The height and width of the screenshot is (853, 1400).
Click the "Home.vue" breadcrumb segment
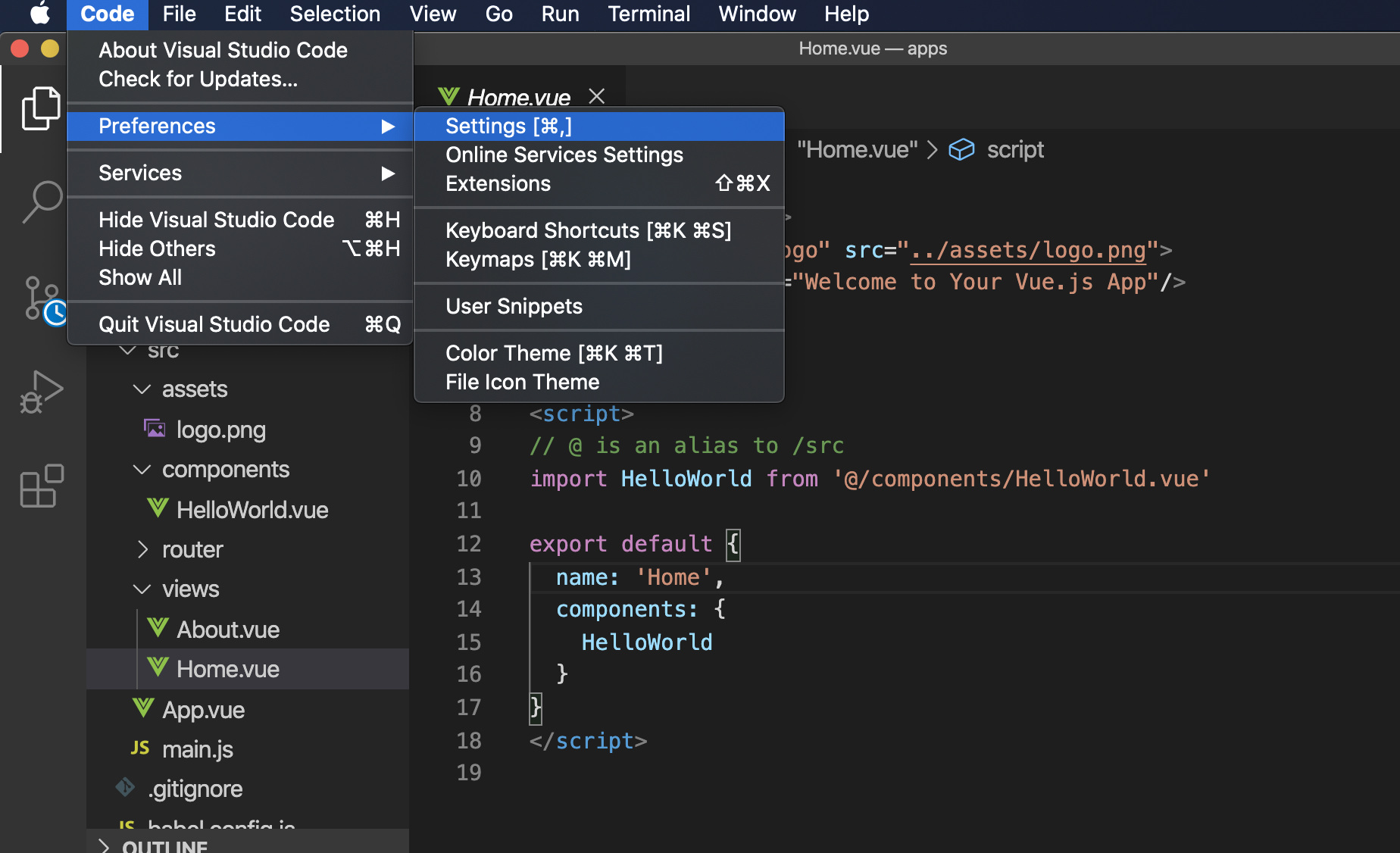tap(857, 150)
